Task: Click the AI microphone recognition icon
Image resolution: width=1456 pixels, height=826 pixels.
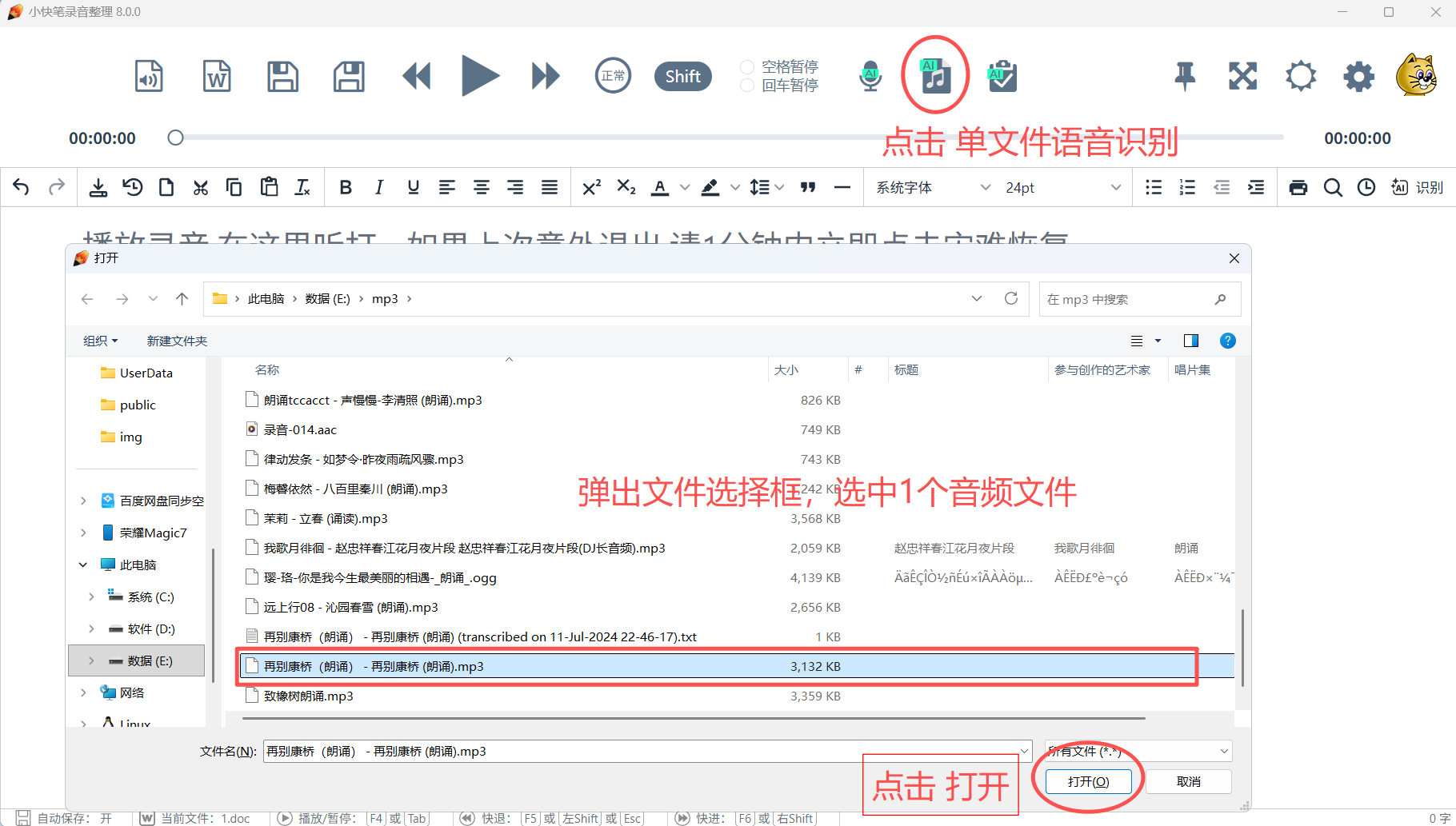Action: click(870, 76)
